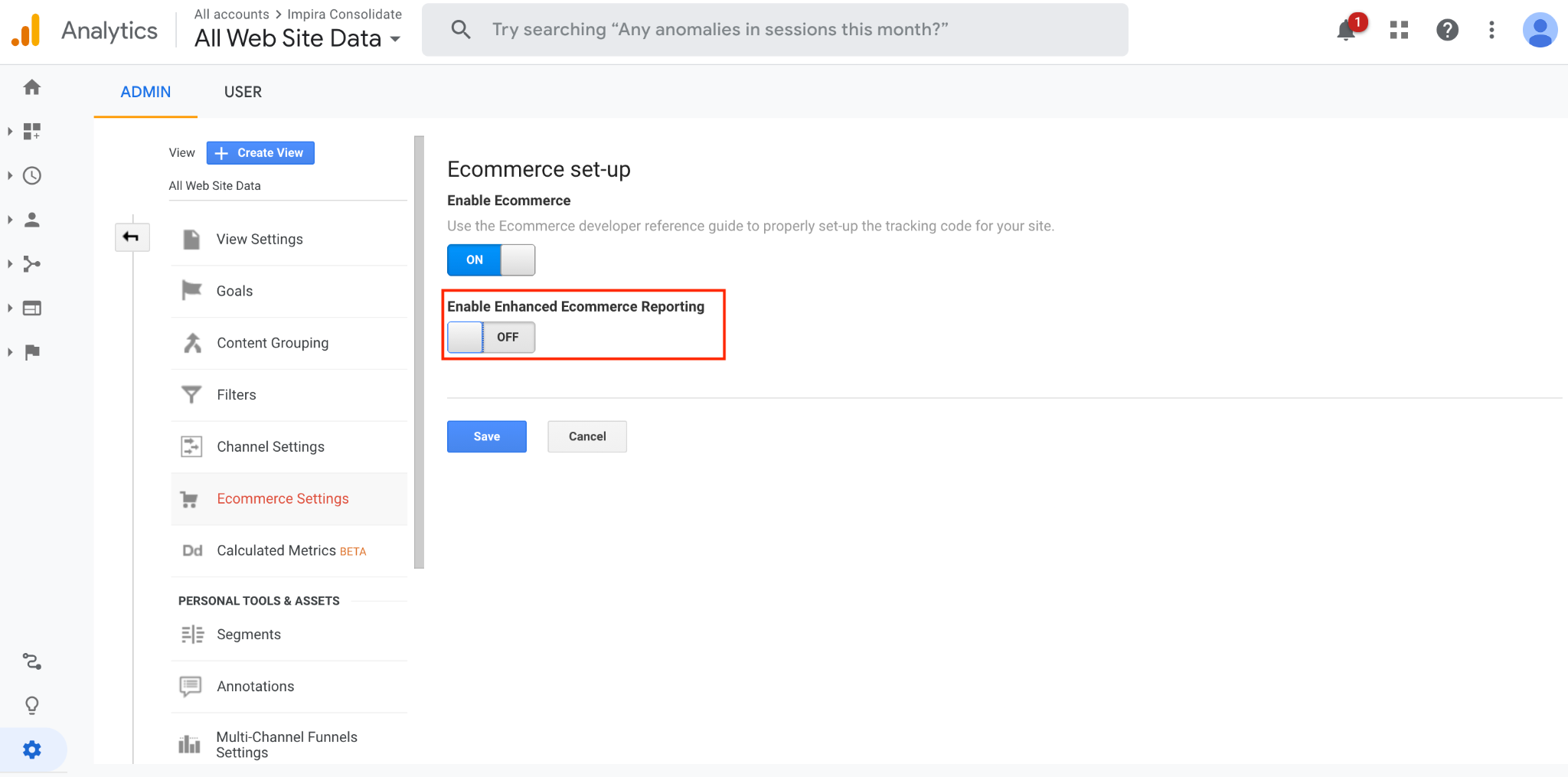1568x777 pixels.
Task: Click the Segments icon
Action: (192, 635)
